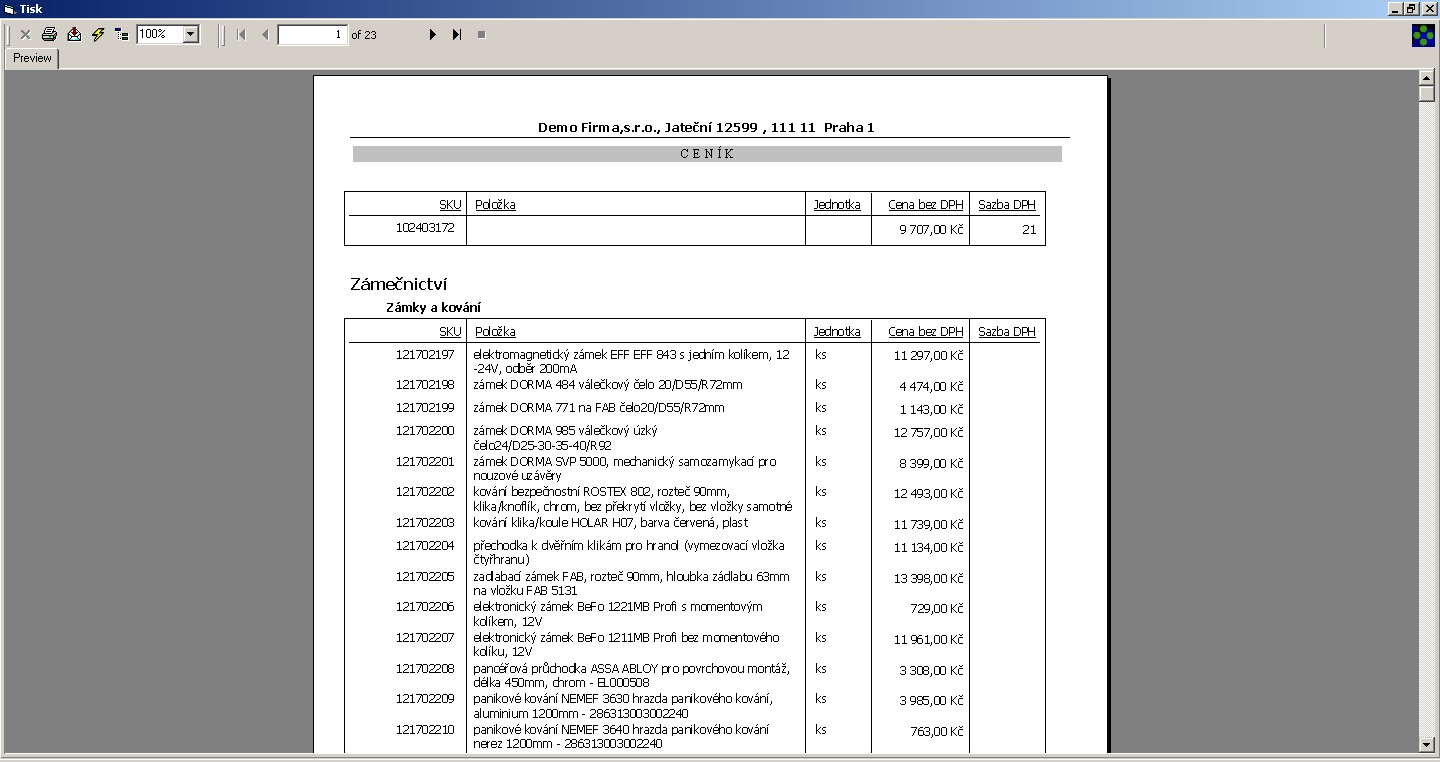This screenshot has height=762, width=1440.
Task: Click item zámek DORMA 484 válečkový
Action: pyautogui.click(x=608, y=384)
